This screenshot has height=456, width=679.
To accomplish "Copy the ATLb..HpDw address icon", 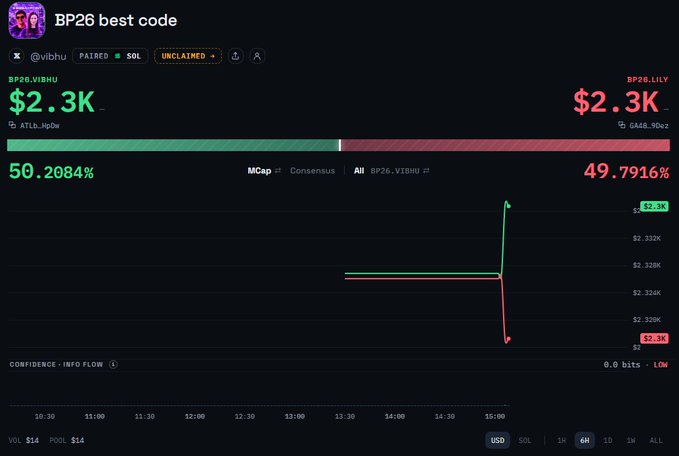I will pyautogui.click(x=12, y=125).
